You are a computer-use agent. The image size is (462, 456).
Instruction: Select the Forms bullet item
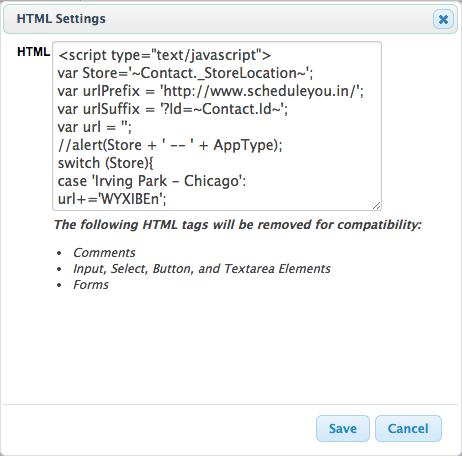pyautogui.click(x=91, y=285)
